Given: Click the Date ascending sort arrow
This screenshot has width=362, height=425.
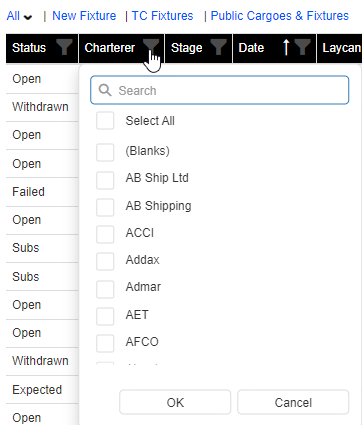Looking at the screenshot, I should click(286, 47).
